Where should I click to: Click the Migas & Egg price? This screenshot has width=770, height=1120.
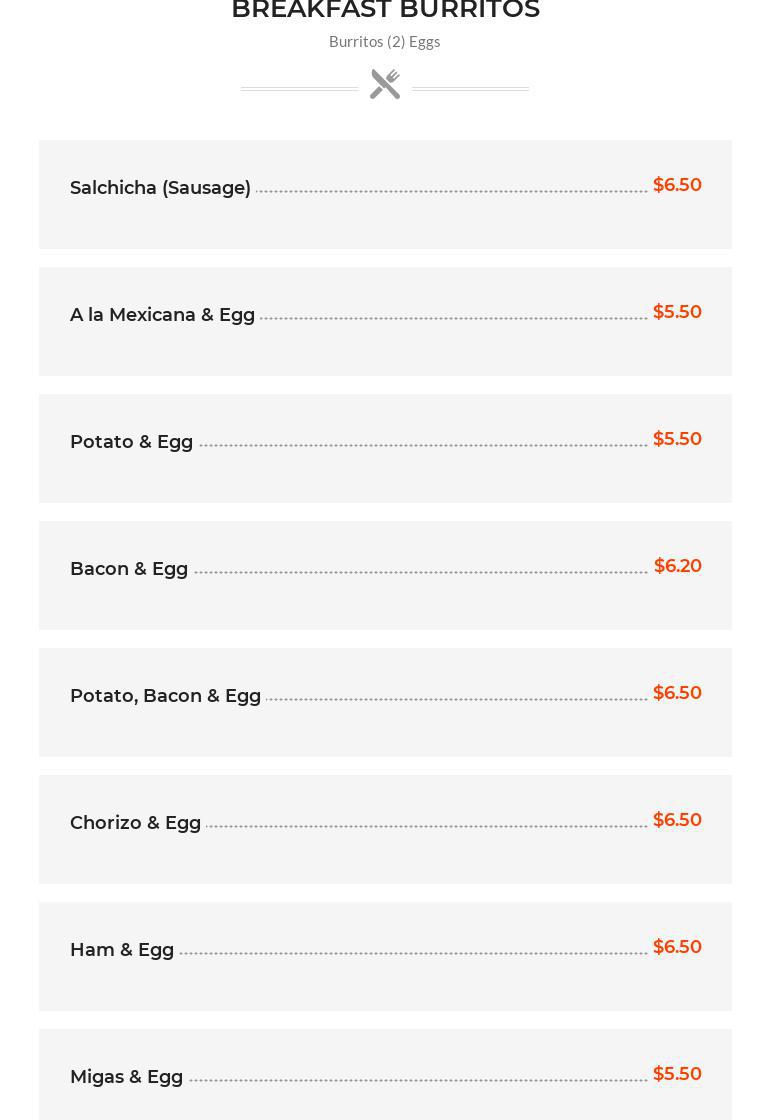click(x=677, y=1074)
